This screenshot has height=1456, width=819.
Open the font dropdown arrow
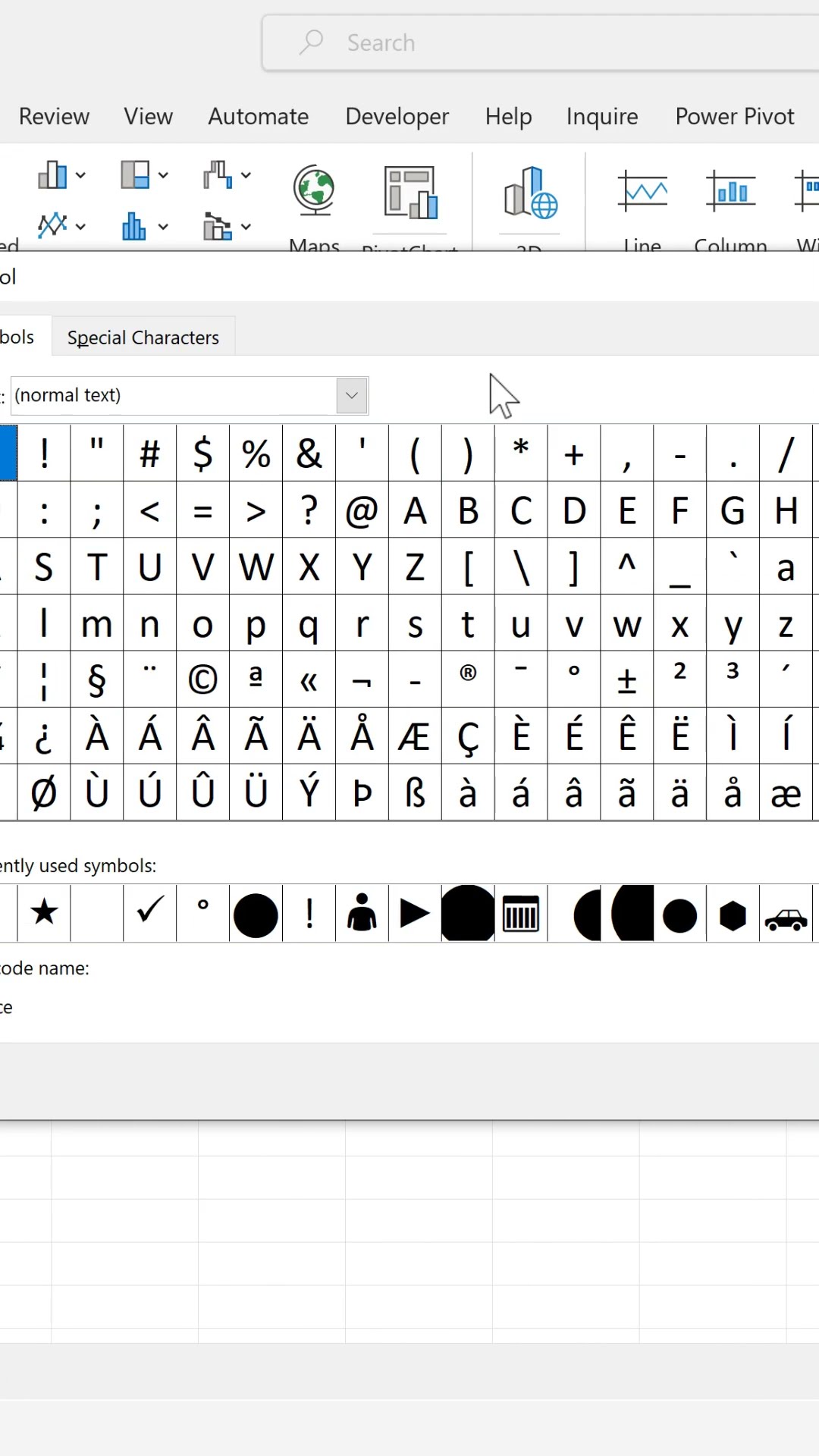(x=352, y=395)
